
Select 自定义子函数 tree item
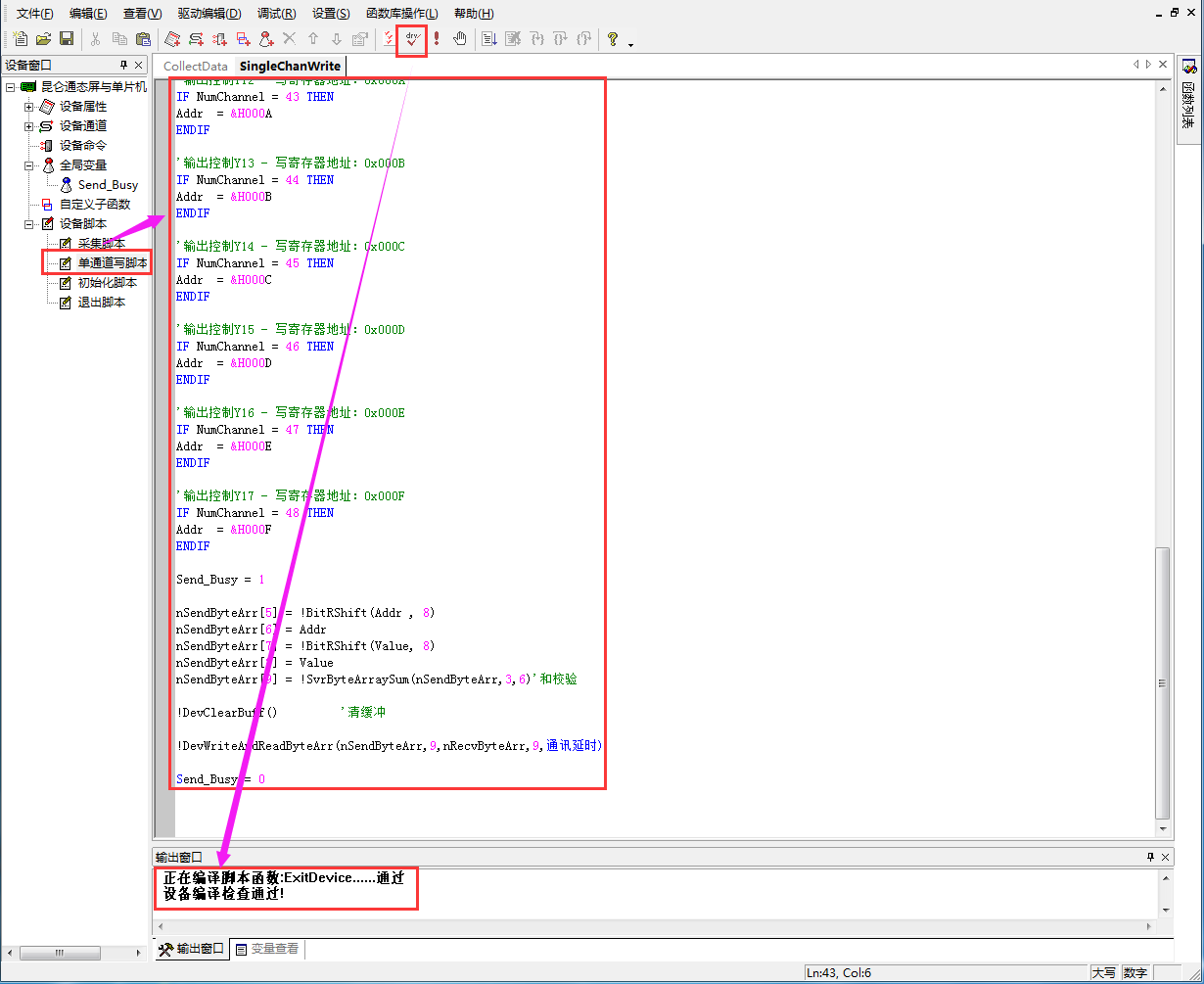coord(94,204)
